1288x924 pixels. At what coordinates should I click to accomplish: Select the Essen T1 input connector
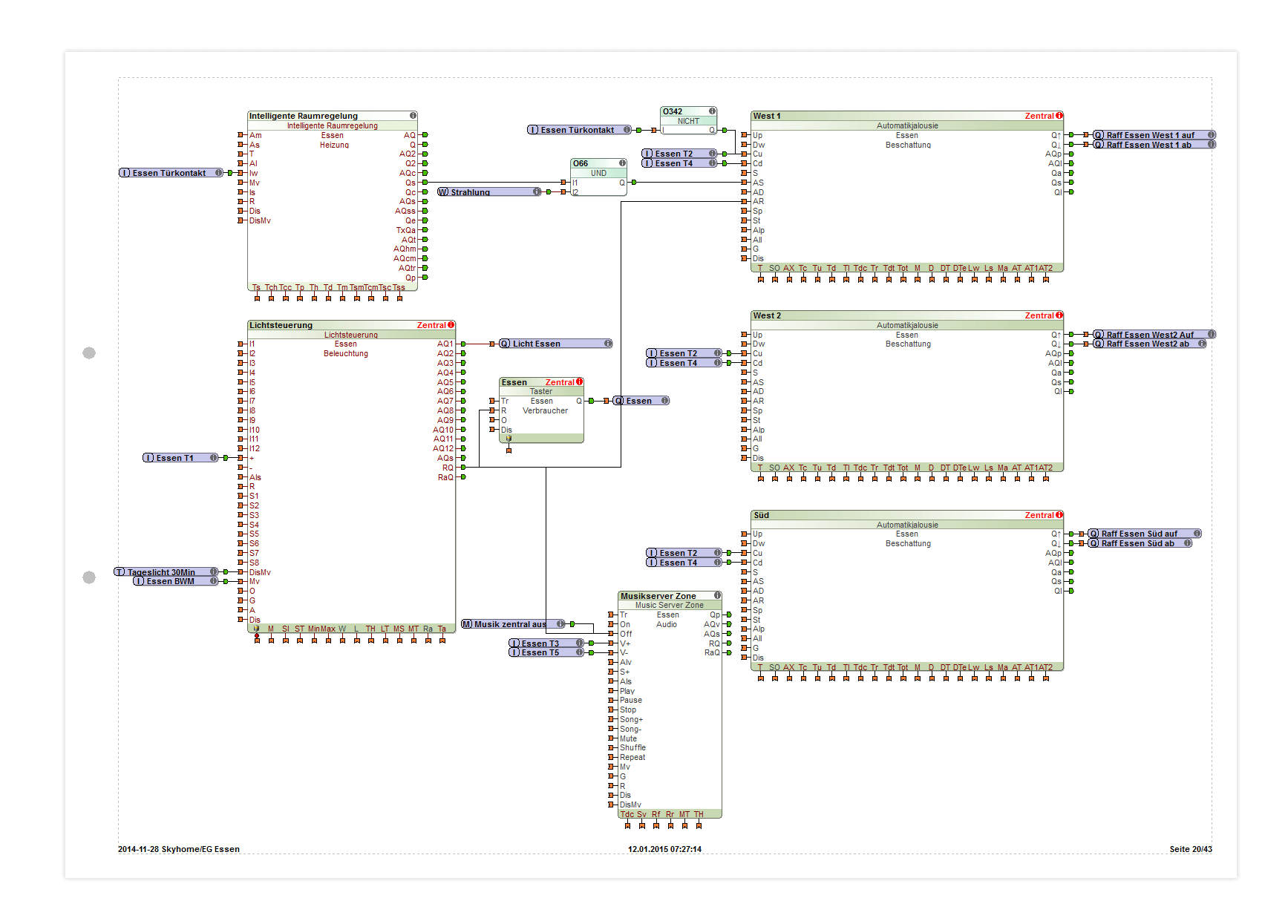[180, 458]
